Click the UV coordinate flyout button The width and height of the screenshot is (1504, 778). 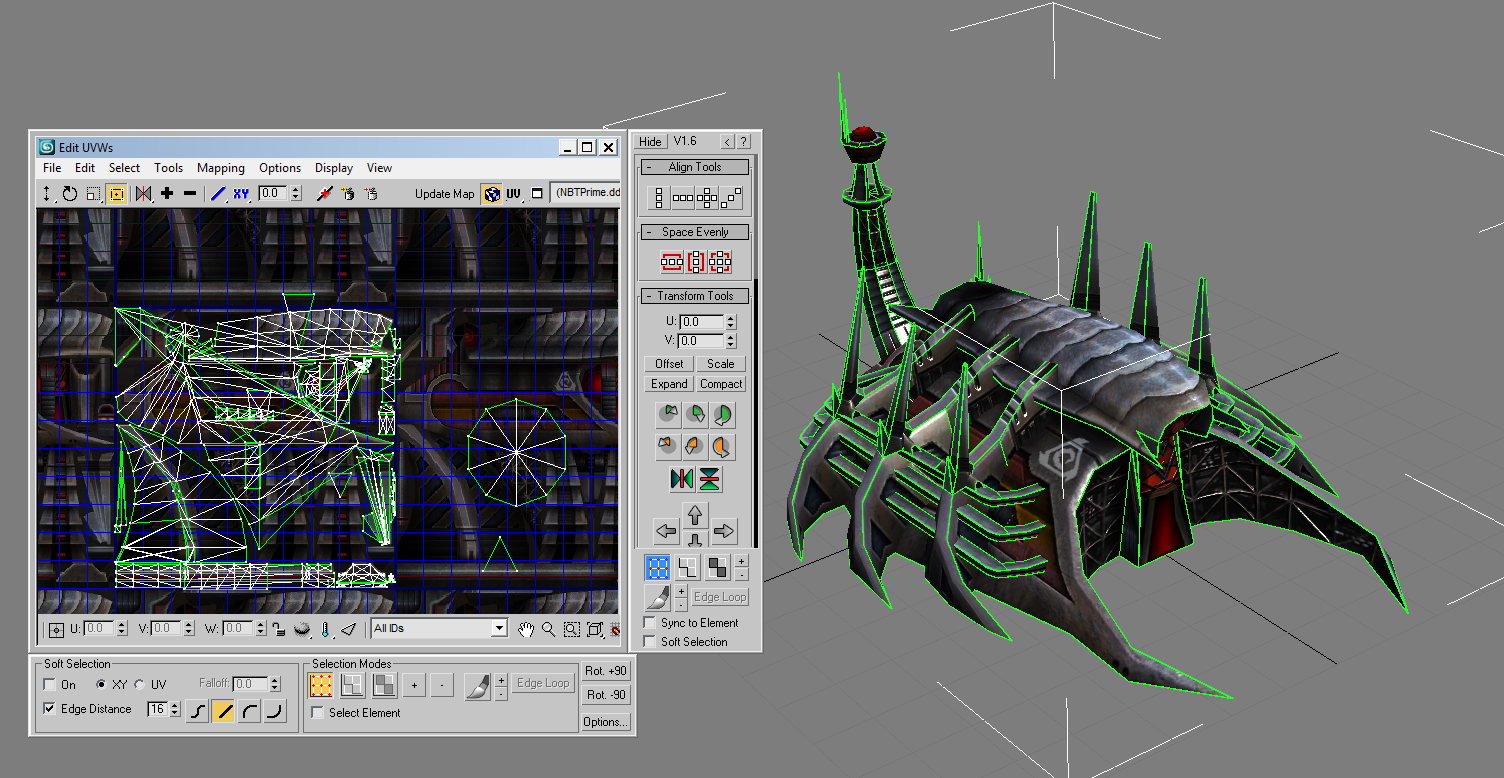click(514, 194)
